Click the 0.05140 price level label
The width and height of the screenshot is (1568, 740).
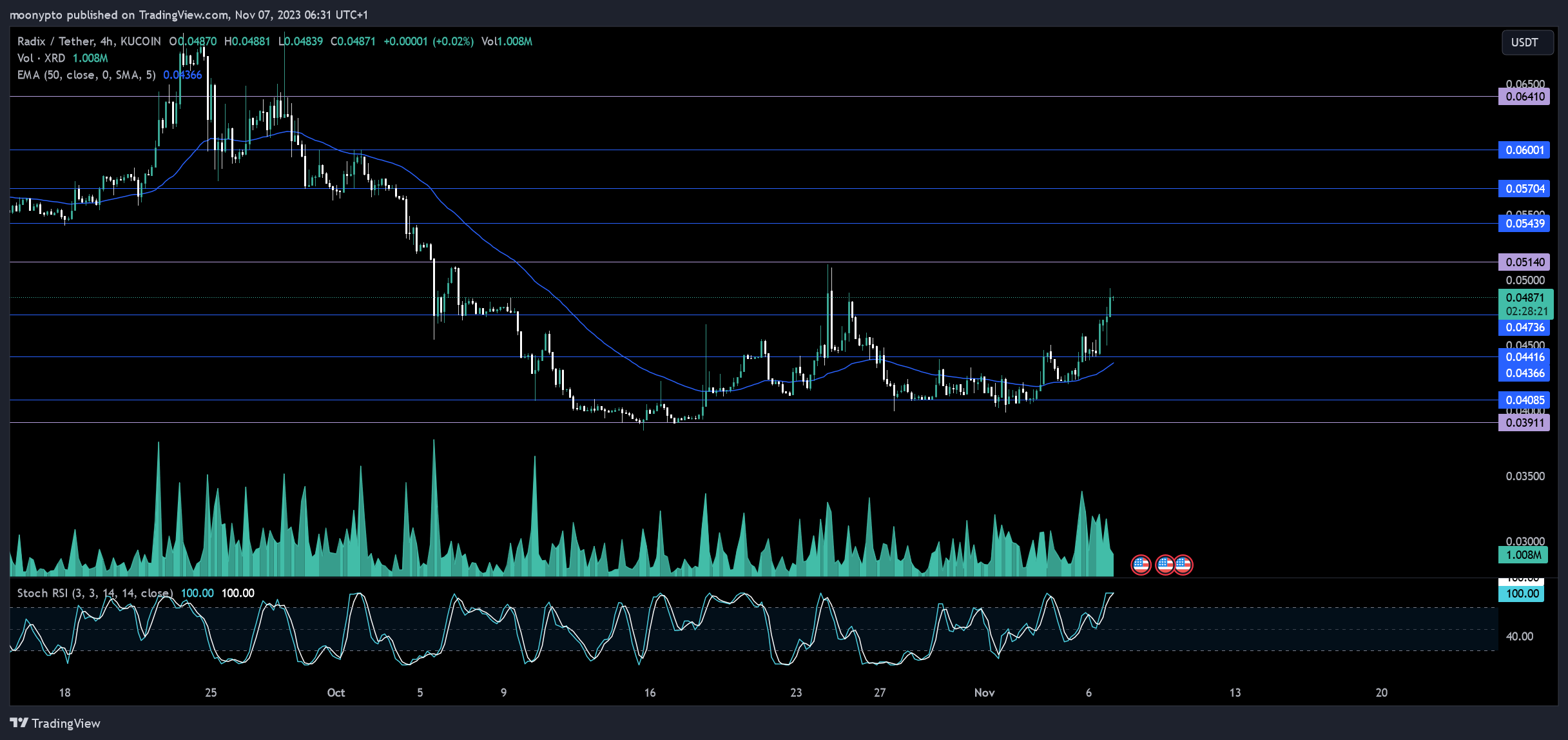point(1524,262)
